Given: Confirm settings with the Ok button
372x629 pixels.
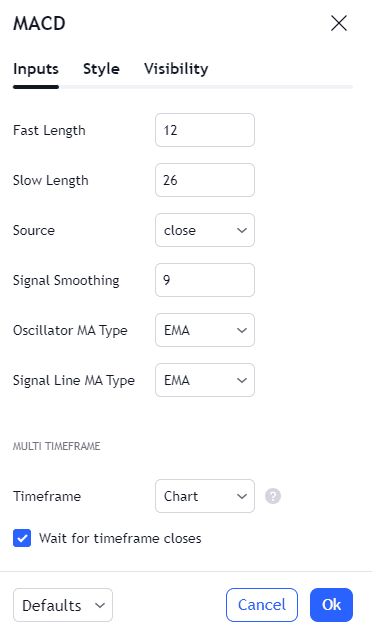Looking at the screenshot, I should [331, 605].
